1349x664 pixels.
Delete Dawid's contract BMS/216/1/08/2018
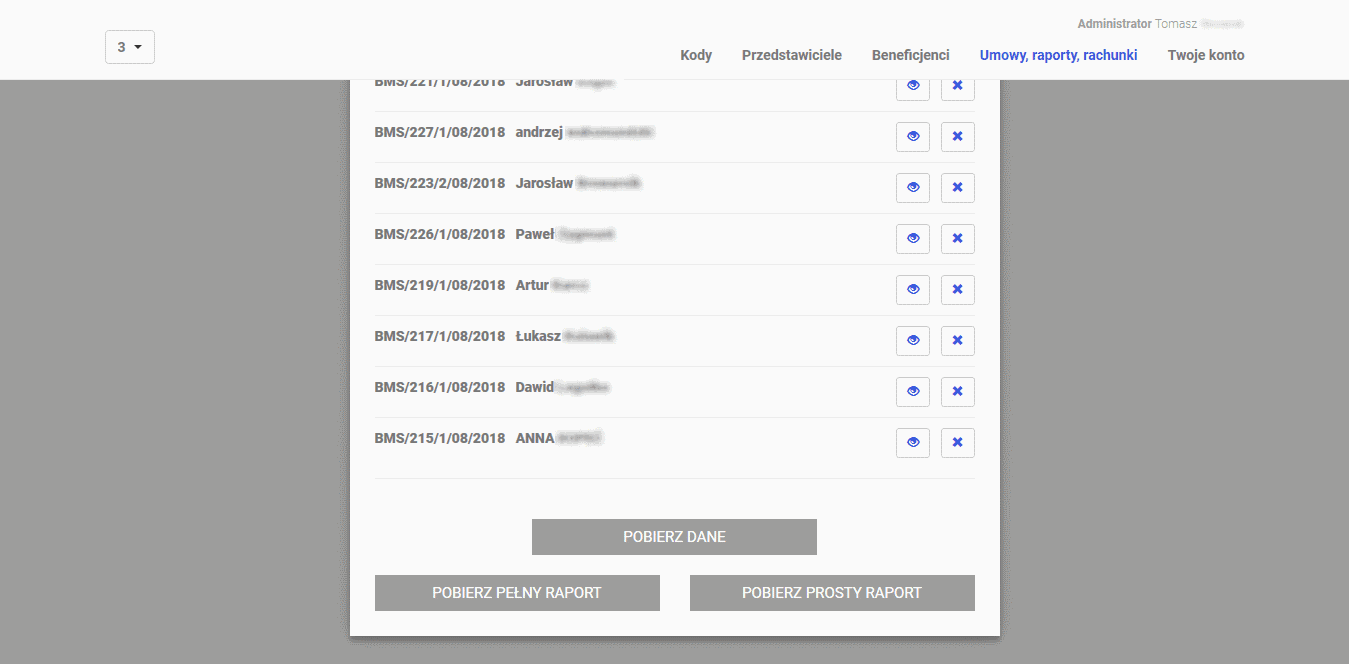click(957, 392)
